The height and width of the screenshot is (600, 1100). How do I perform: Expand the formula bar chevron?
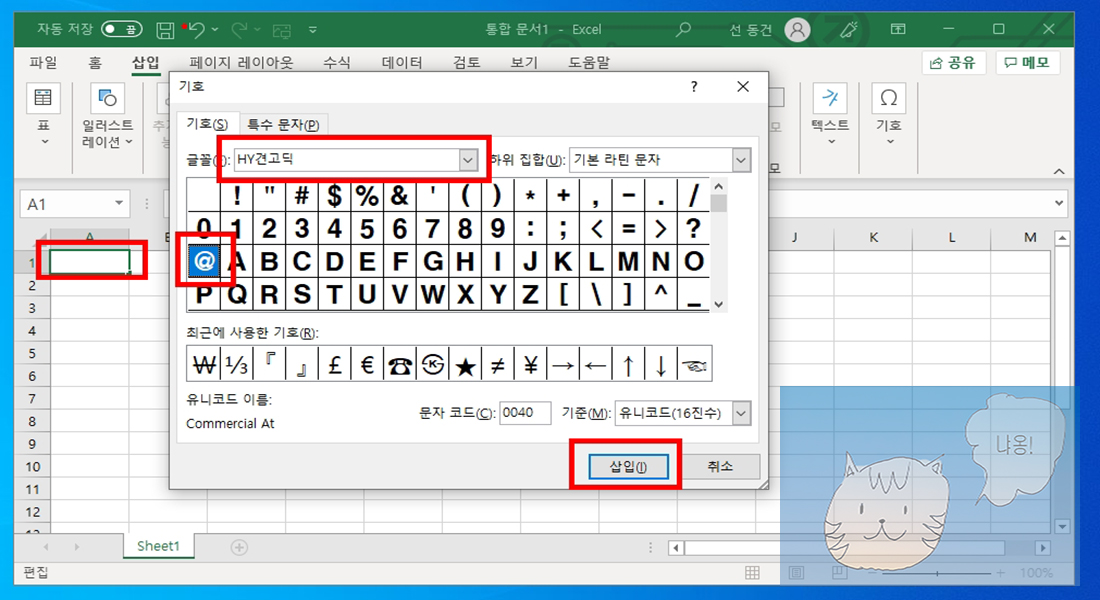[1059, 204]
